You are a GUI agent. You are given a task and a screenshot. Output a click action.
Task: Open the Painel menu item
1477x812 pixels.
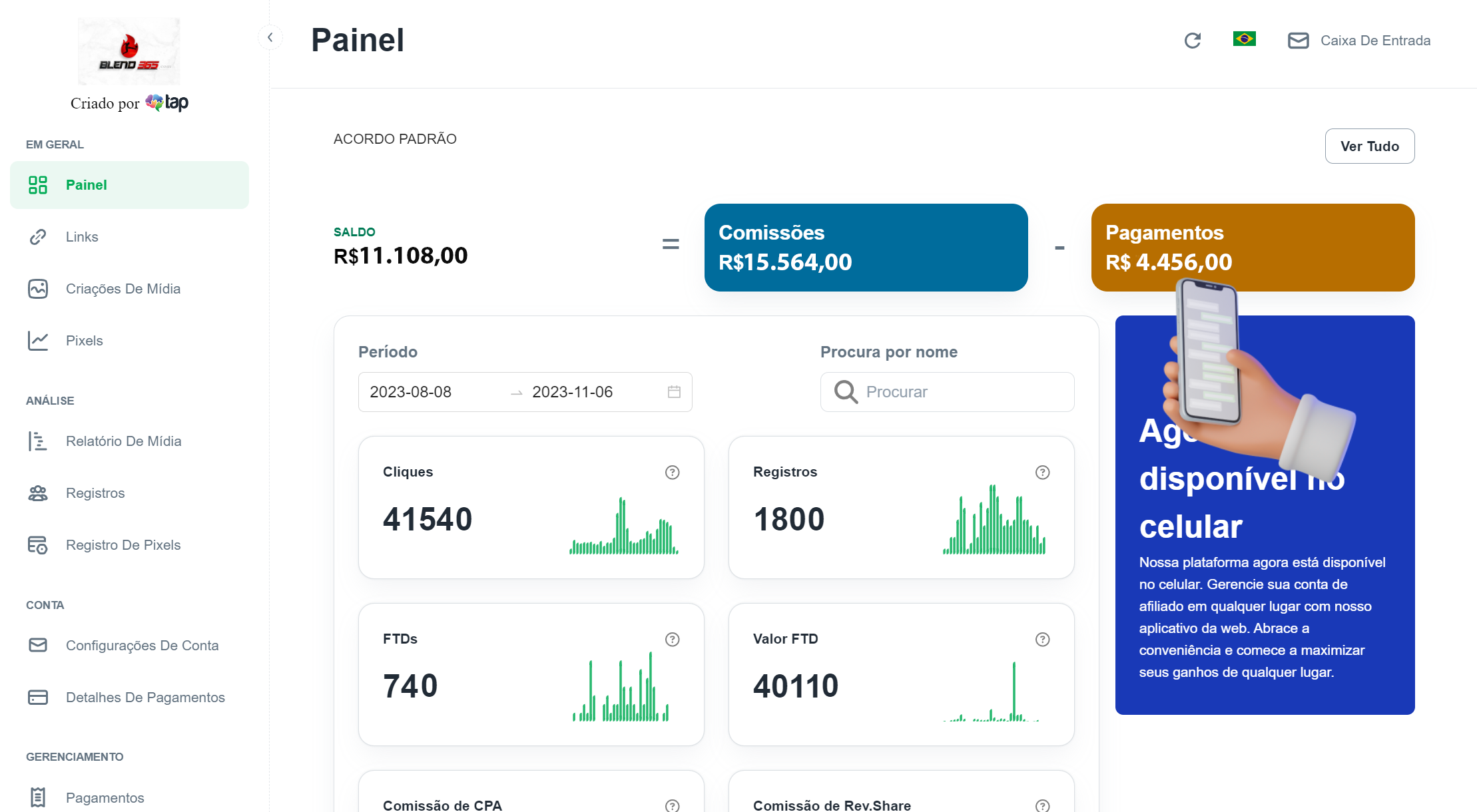coord(129,185)
